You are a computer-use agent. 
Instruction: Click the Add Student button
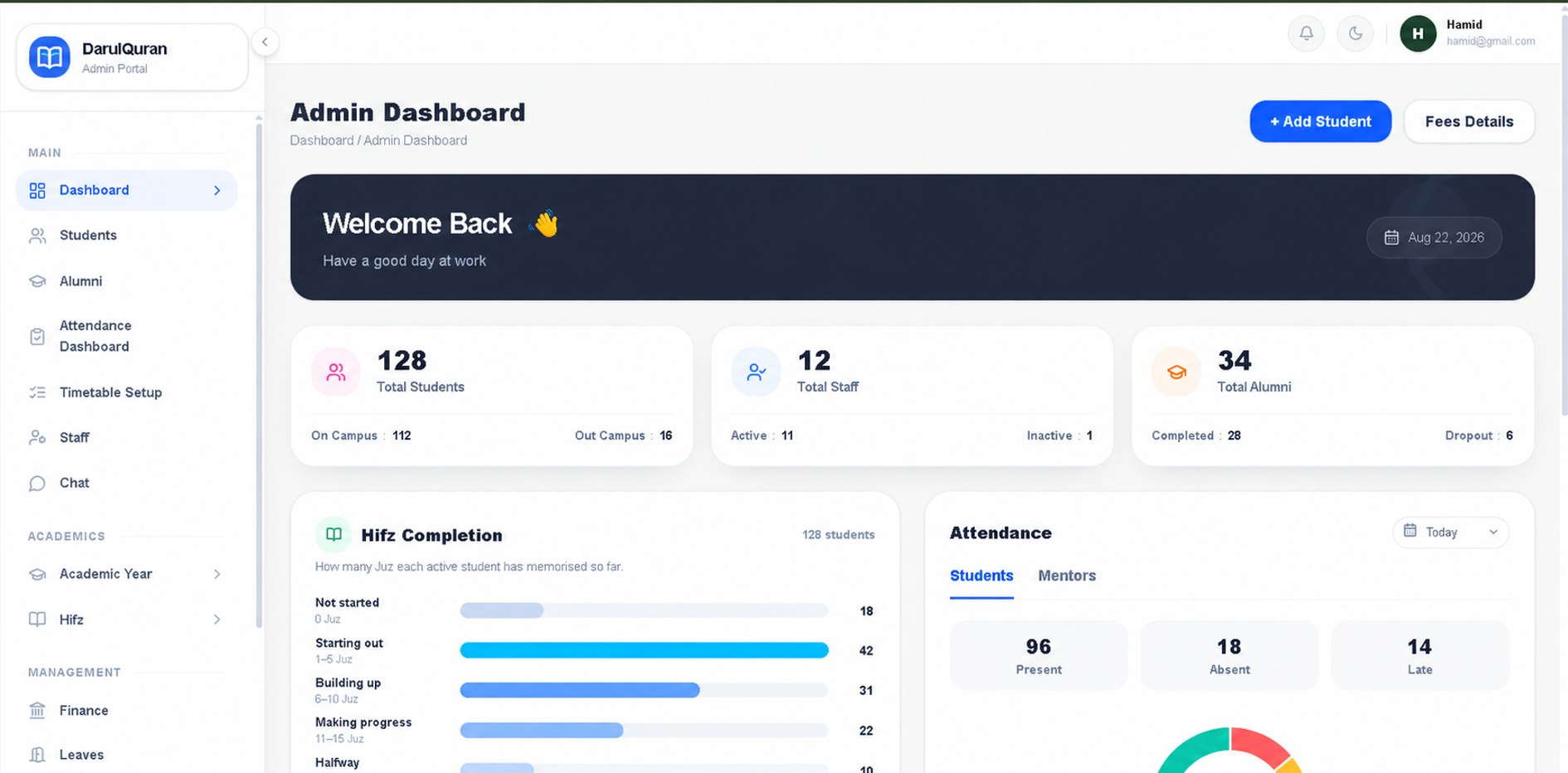[x=1320, y=121]
